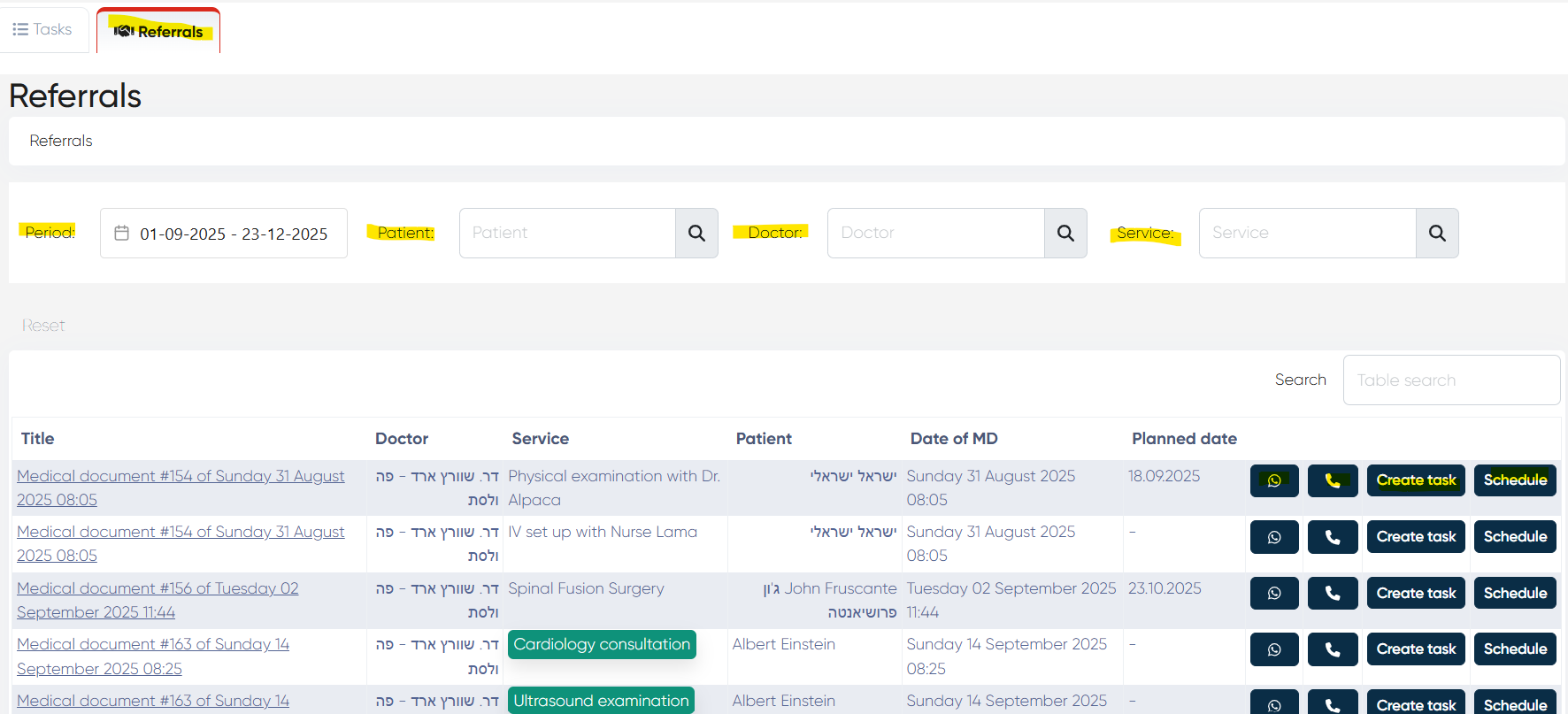Open Medical document #156 link

158,589
